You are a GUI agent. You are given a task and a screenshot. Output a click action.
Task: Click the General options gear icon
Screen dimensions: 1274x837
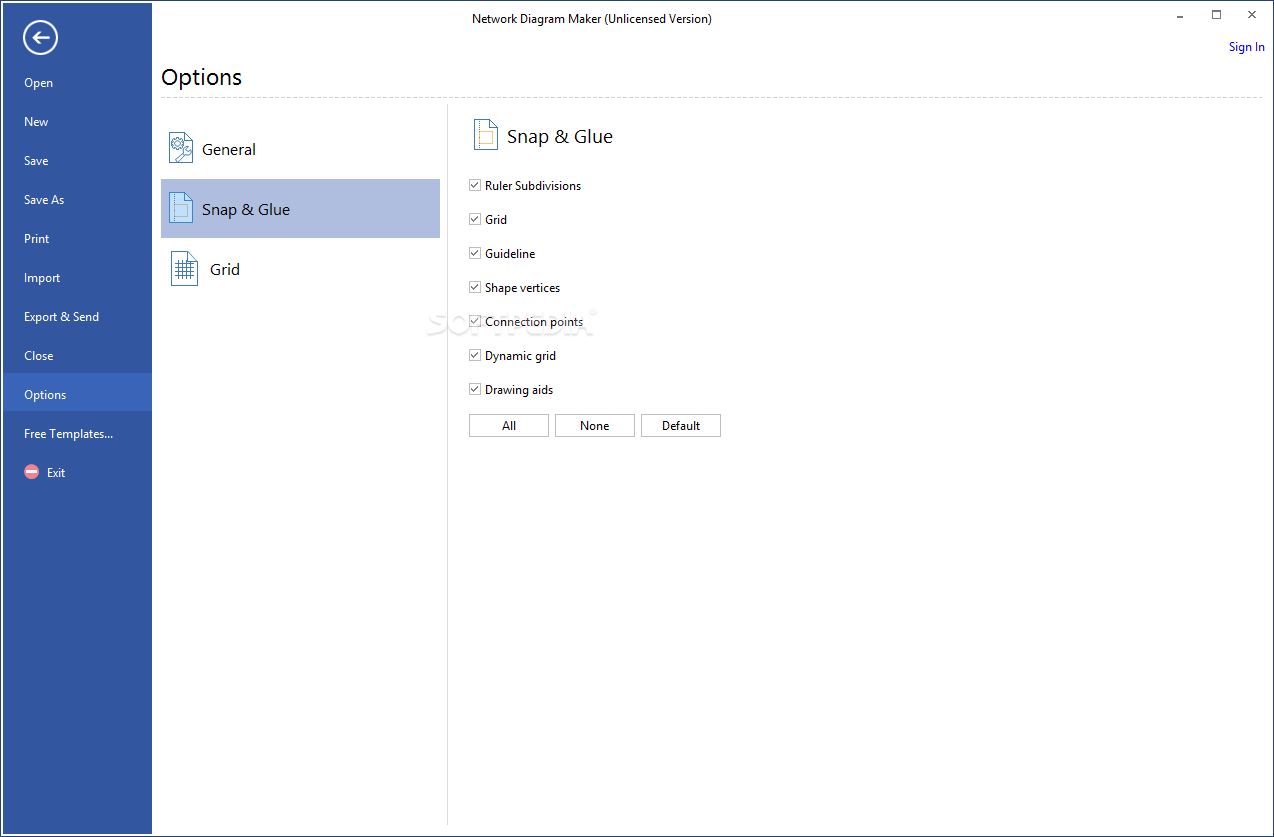tap(182, 149)
